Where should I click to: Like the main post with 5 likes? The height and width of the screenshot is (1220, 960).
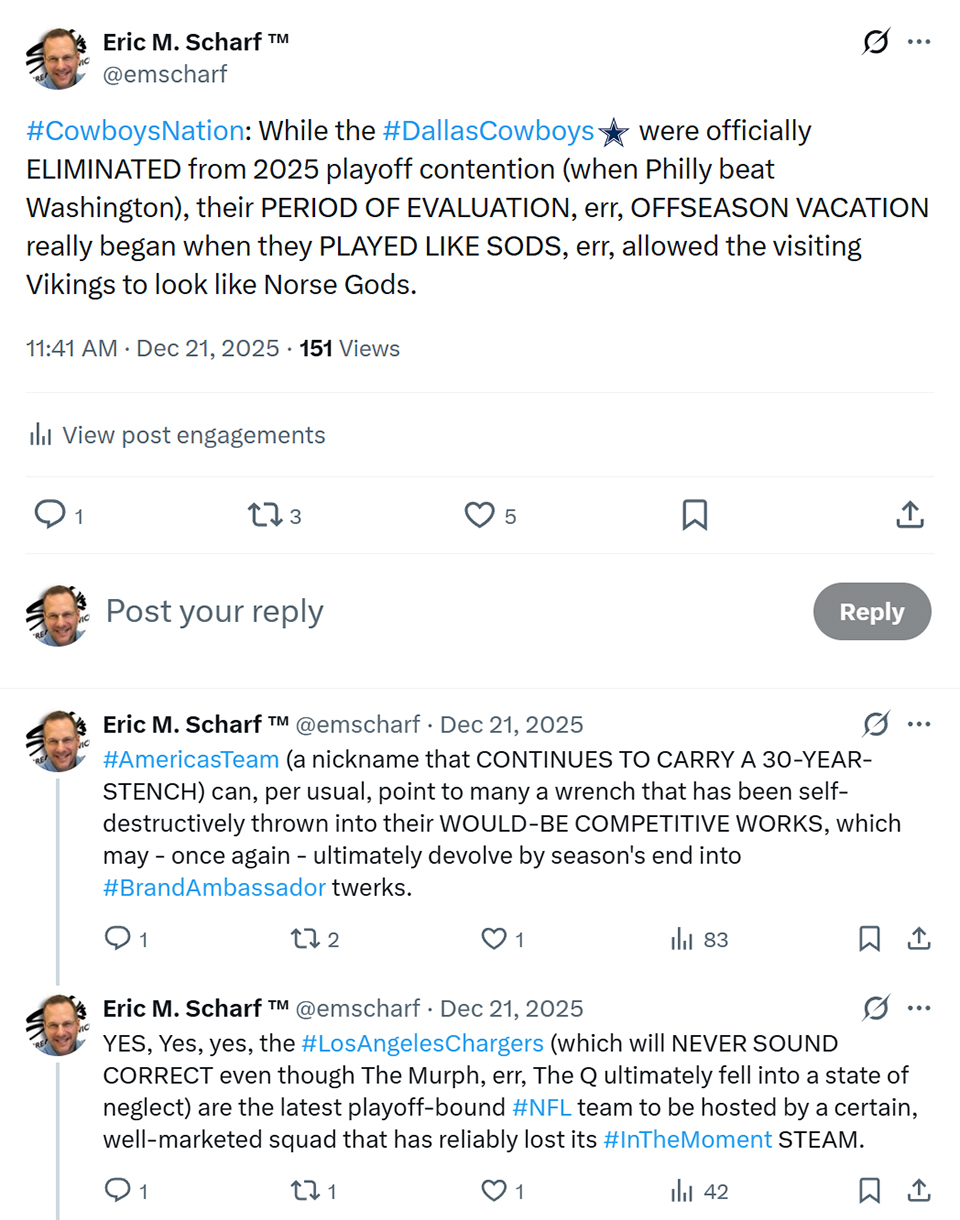481,515
